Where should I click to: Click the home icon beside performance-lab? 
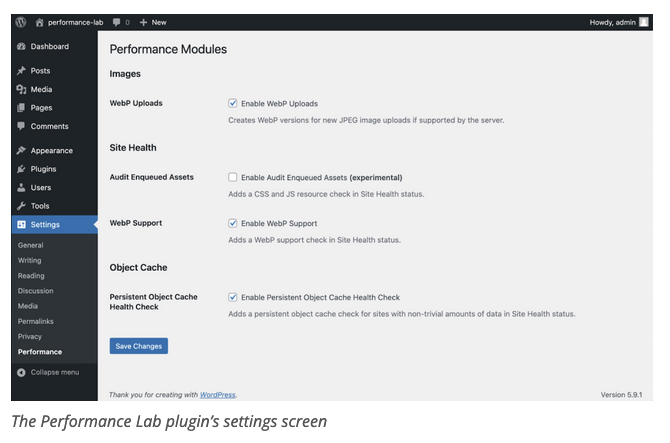click(x=39, y=22)
